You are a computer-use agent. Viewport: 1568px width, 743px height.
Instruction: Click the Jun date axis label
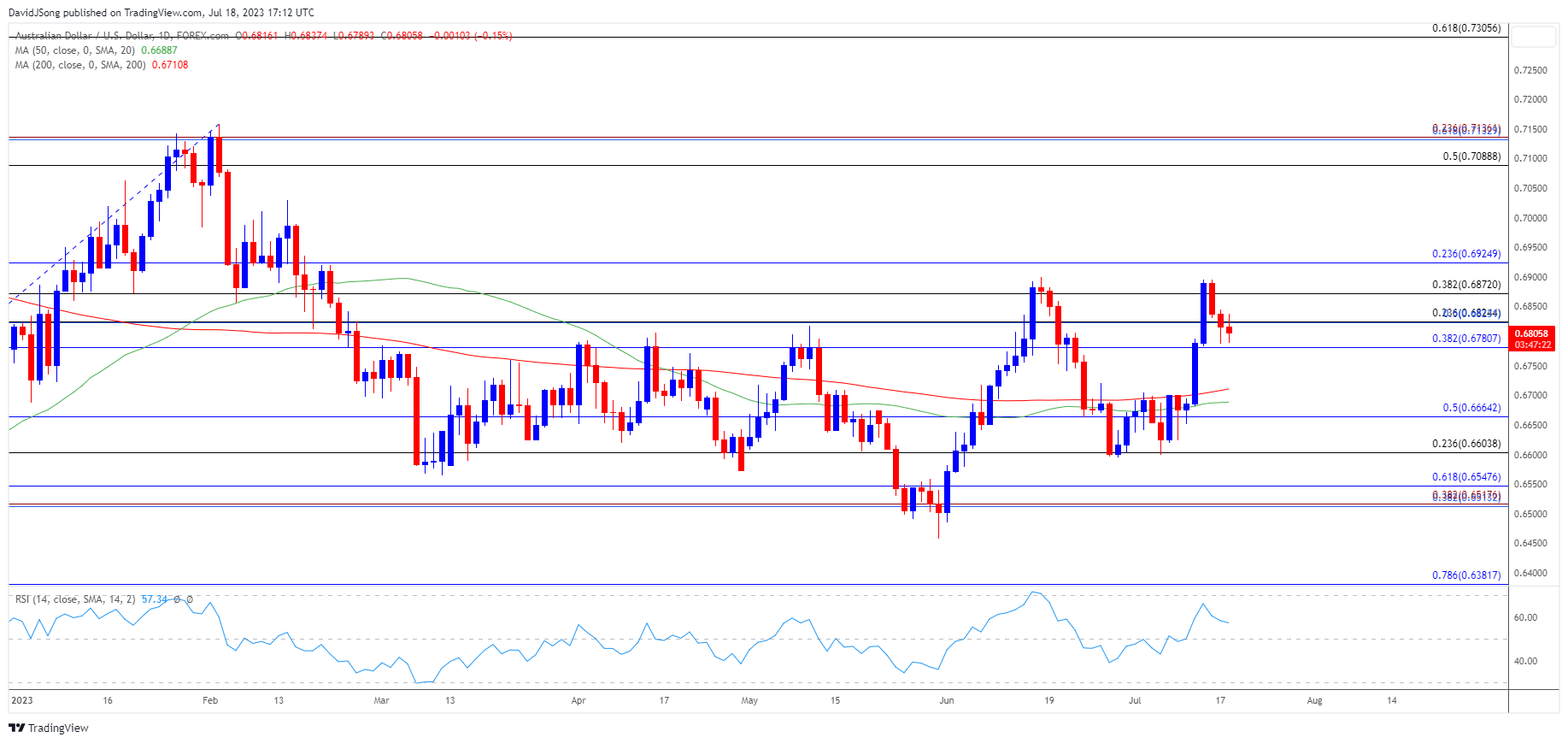pyautogui.click(x=947, y=700)
